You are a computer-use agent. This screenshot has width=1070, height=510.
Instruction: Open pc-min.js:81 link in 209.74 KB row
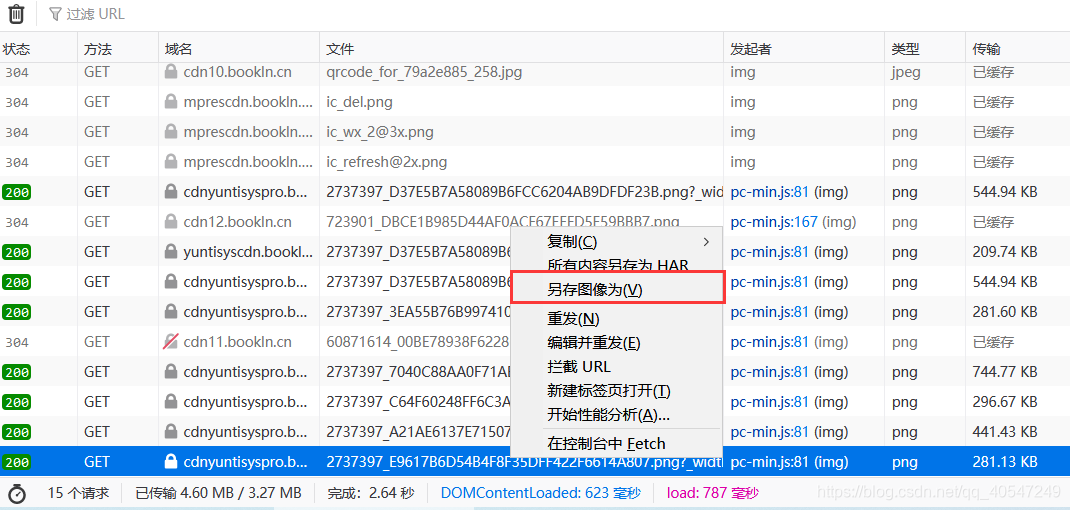(x=770, y=252)
